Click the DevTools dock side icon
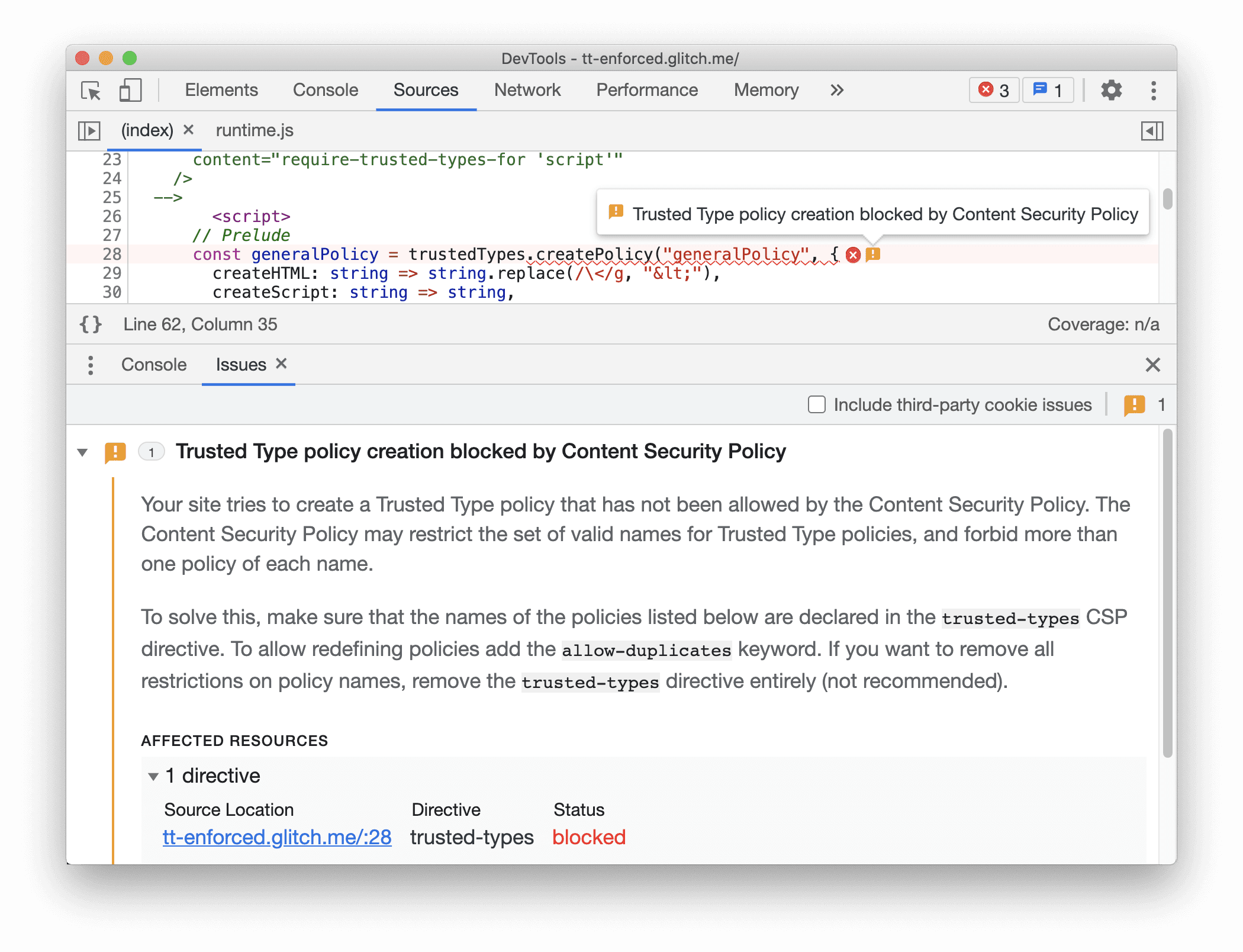The height and width of the screenshot is (952, 1243). coord(1152,91)
